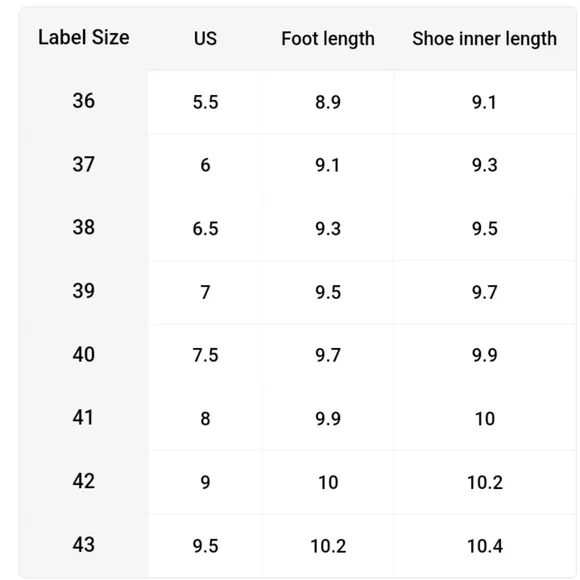Click the US size 5.5 cell

click(205, 102)
